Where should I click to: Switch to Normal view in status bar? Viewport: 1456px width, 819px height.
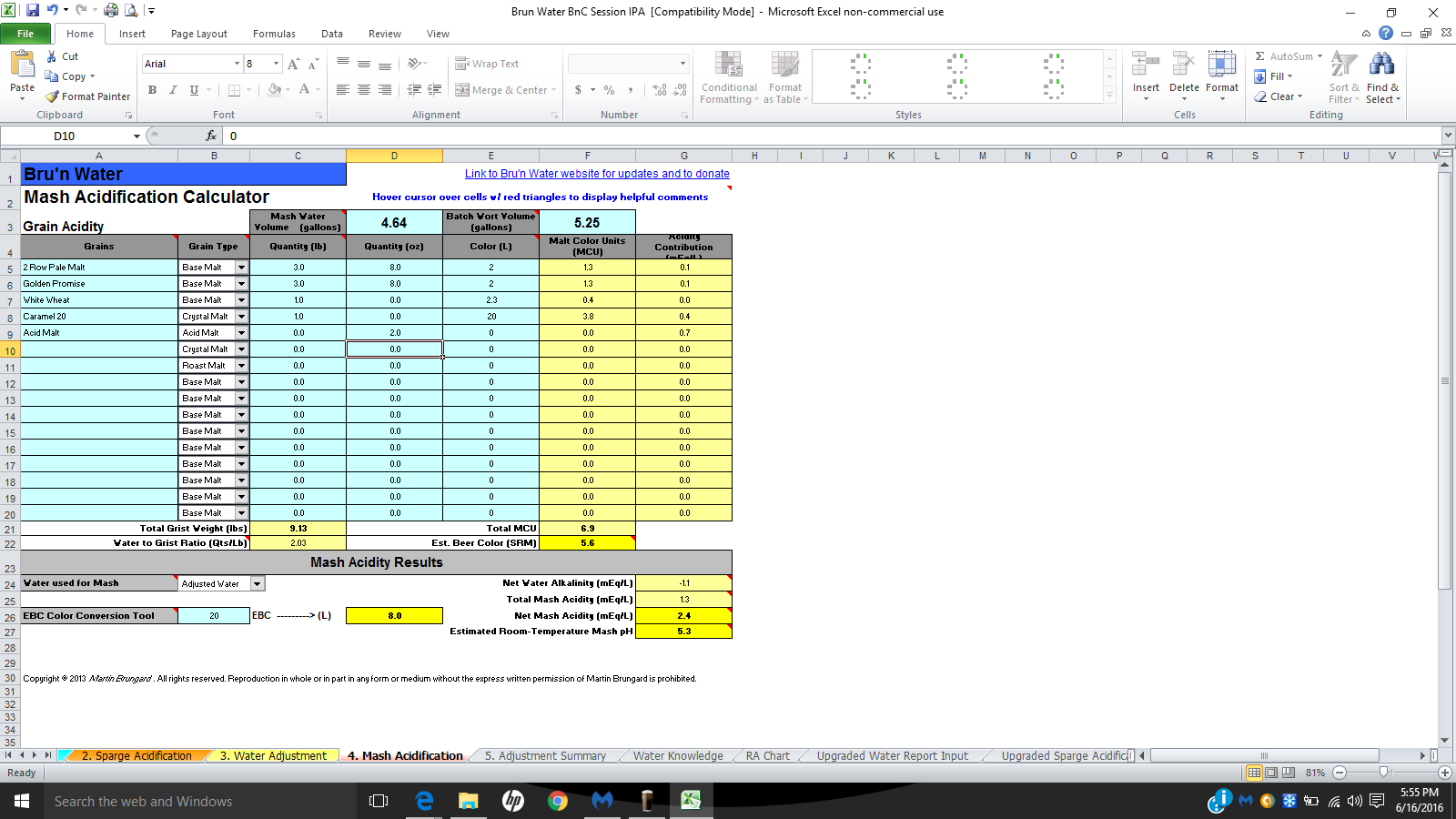point(1254,773)
